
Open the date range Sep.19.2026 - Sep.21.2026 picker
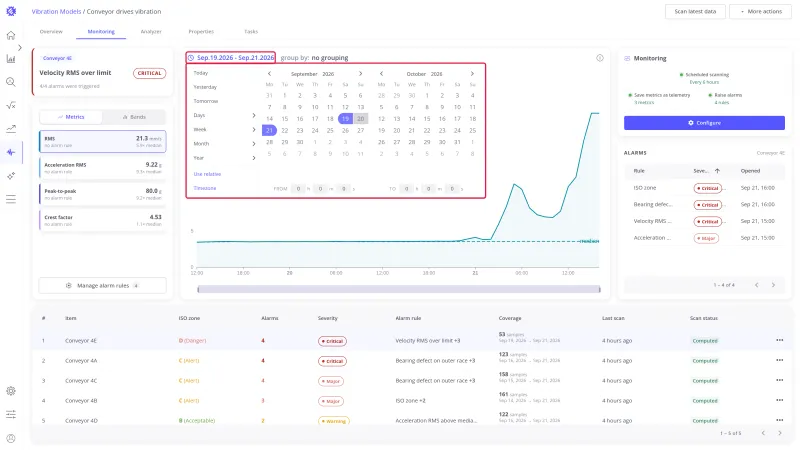(231, 58)
